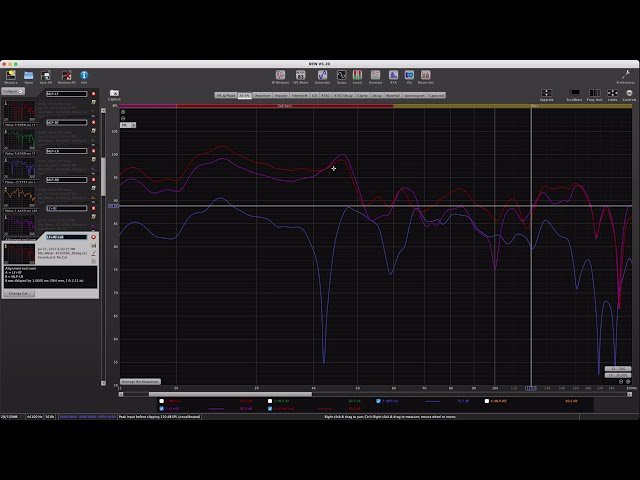The height and width of the screenshot is (480, 640).
Task: Remove the MLP-LR measurement with red X
Action: pos(93,151)
